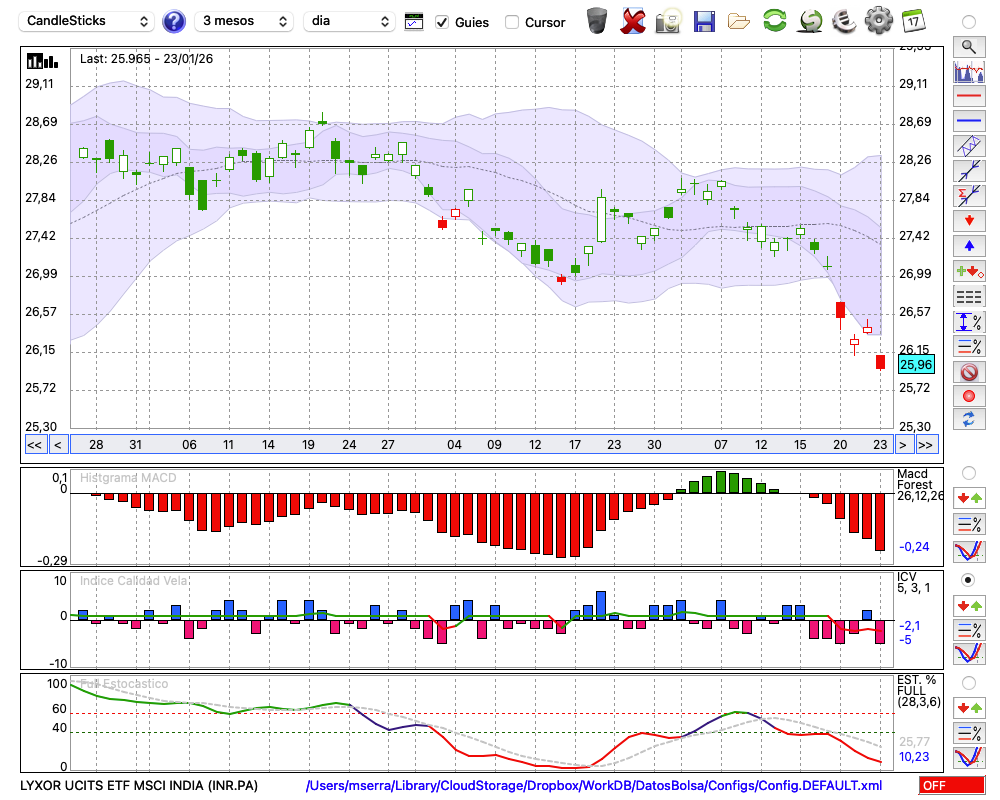Click the date 20 marker on timeline
The image size is (1000, 800).
pos(840,445)
